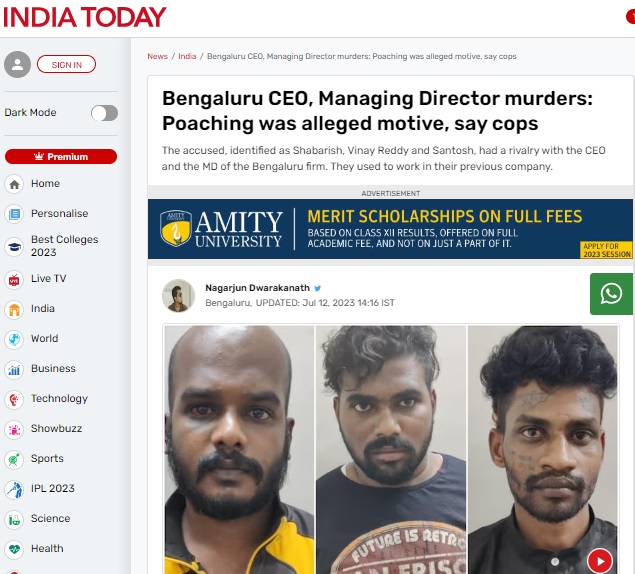Click the SIGN IN button
The height and width of the screenshot is (574, 635).
66,64
